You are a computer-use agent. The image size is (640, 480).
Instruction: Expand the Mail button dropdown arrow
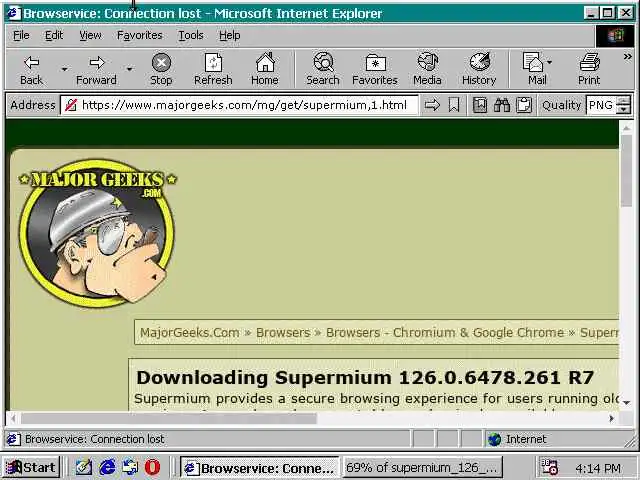[x=550, y=62]
